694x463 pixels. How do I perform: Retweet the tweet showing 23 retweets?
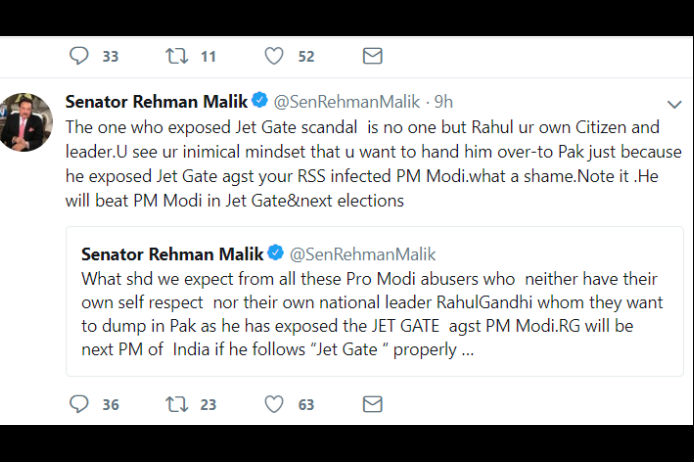click(x=177, y=404)
